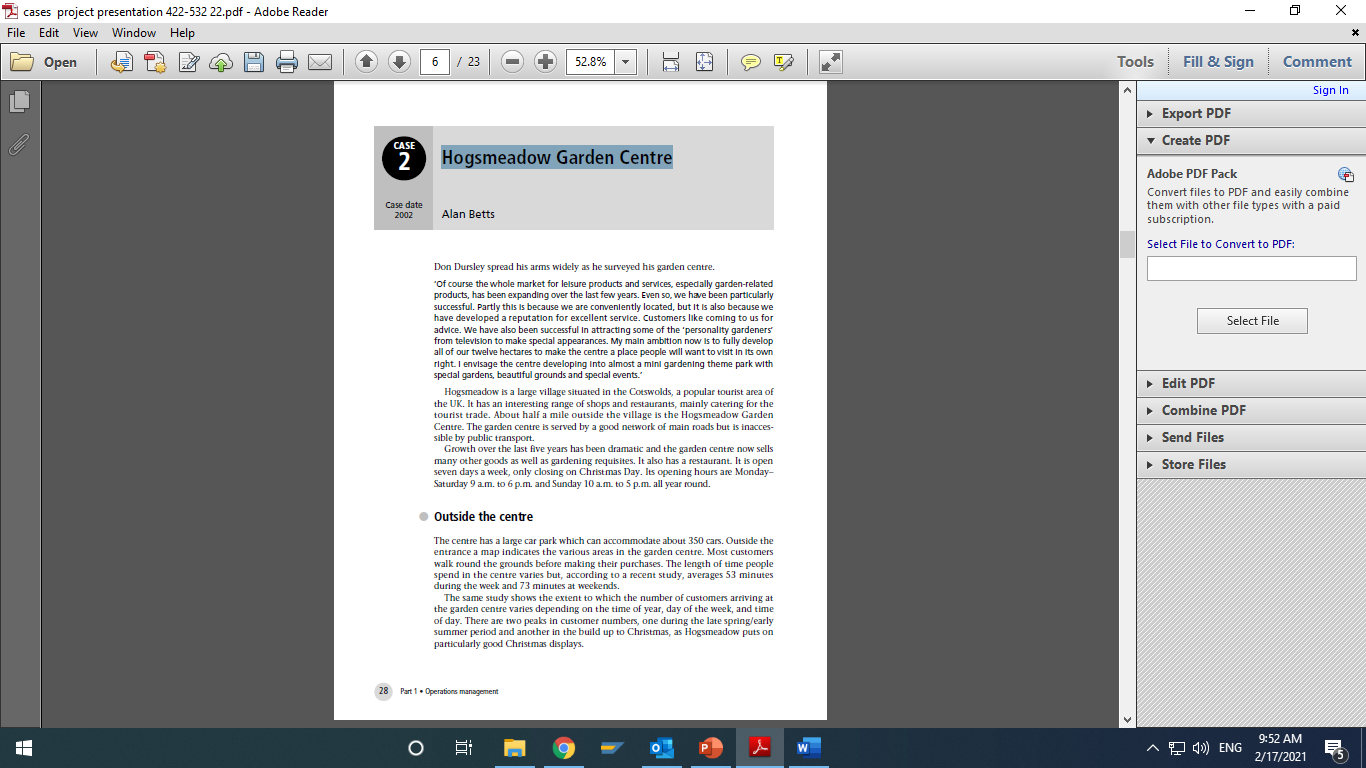Open Cortana search circle on taskbar
This screenshot has height=768, width=1366.
click(x=416, y=748)
